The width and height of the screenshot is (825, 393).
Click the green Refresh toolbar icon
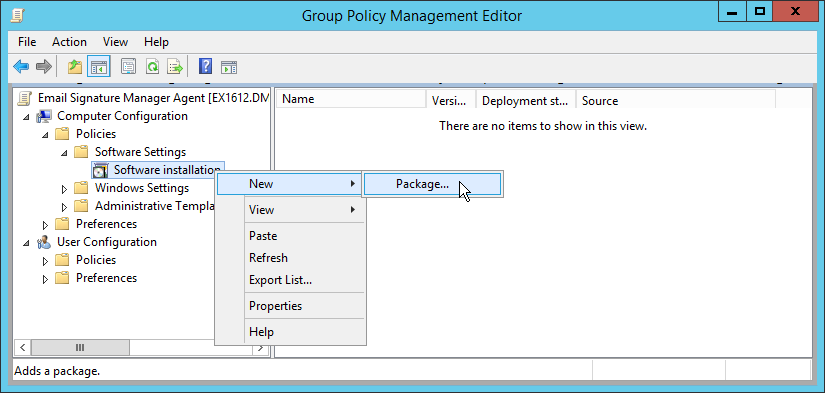152,67
